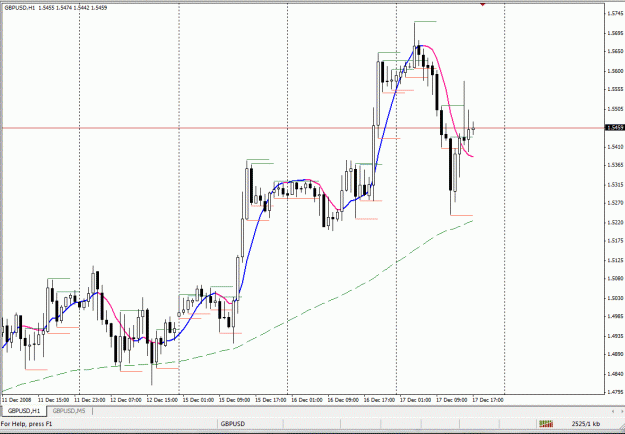Viewport: 625px width, 434px height.
Task: Click the 1.5270 price scale label
Action: [x=615, y=203]
